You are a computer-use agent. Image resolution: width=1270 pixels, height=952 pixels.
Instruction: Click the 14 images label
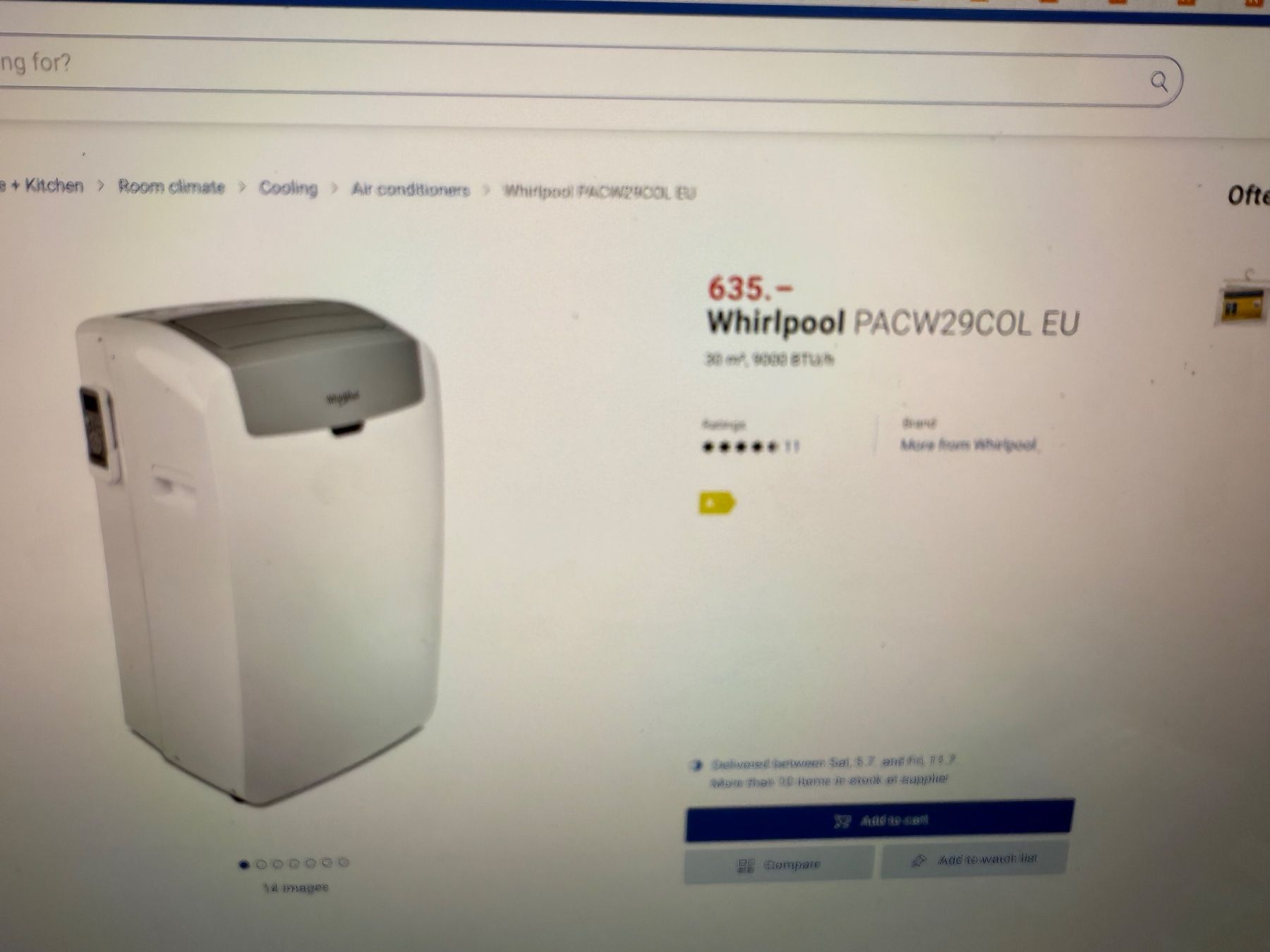296,887
